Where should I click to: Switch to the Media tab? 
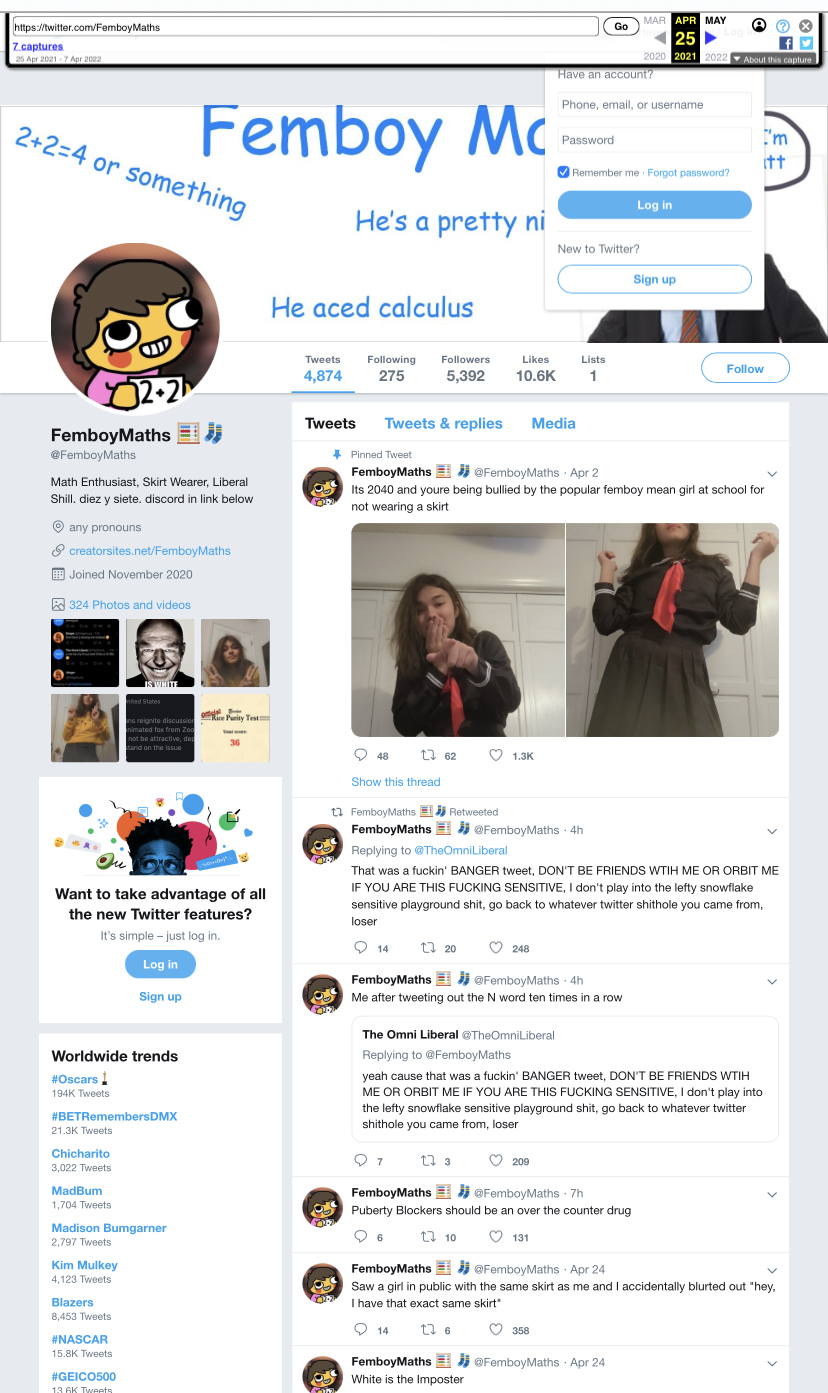(x=553, y=423)
